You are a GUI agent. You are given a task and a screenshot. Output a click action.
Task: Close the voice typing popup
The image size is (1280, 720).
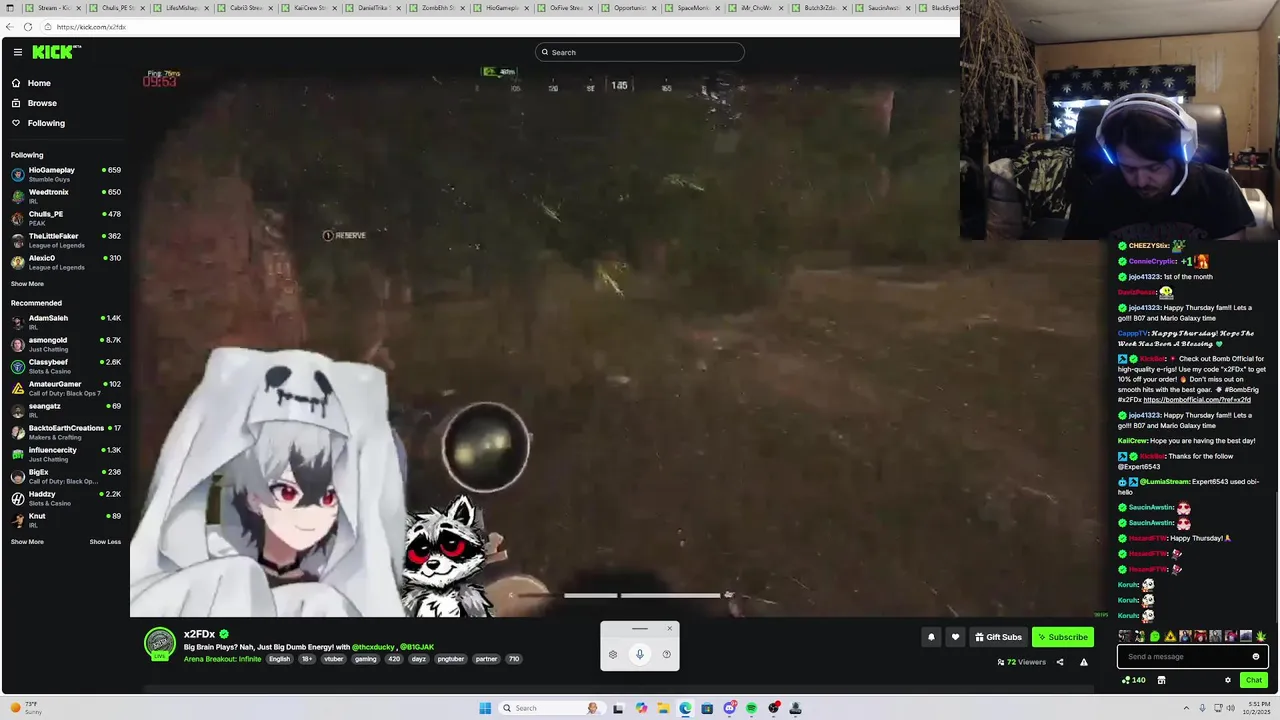670,629
